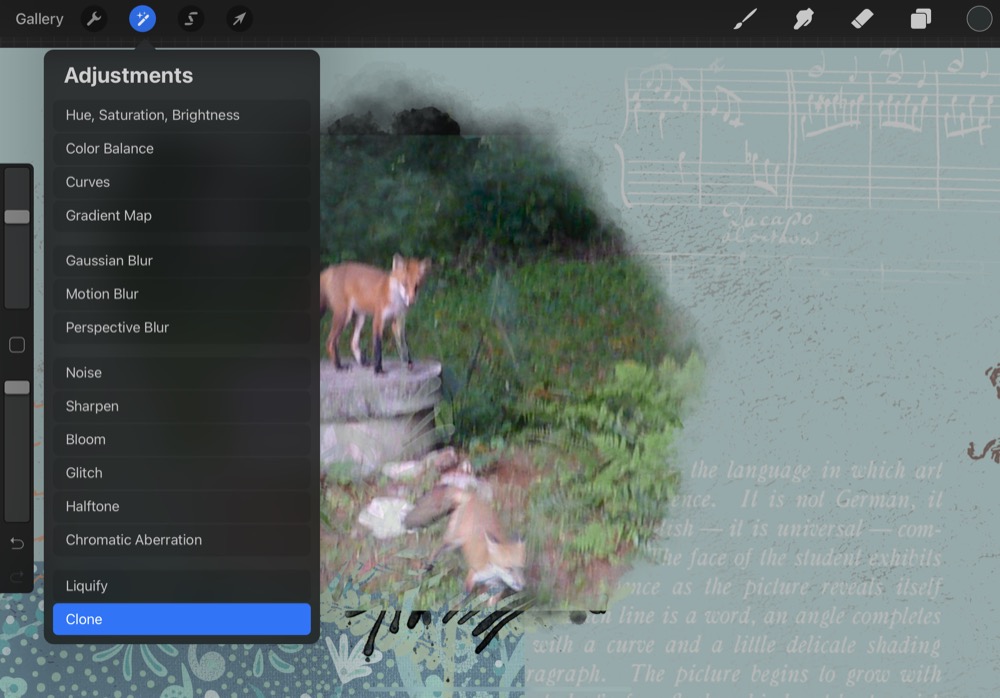The image size is (1000, 698).
Task: Tap the redo arrow in sidebar
Action: (x=17, y=577)
